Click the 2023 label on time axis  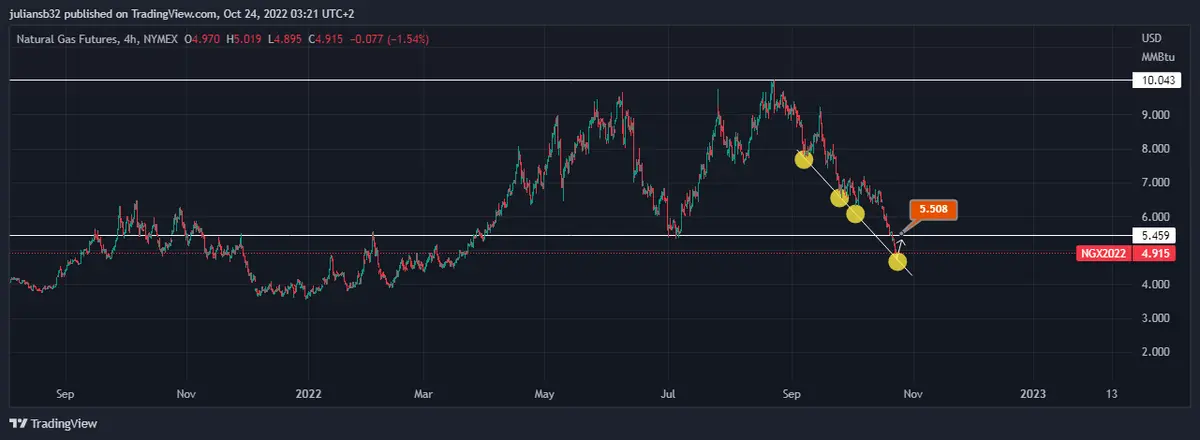1032,394
